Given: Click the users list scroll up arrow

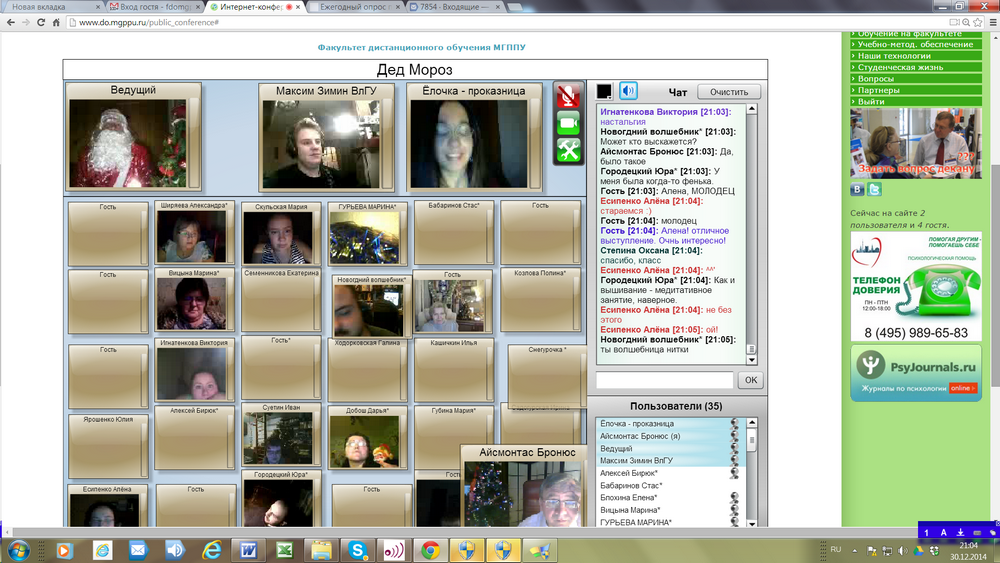Looking at the screenshot, I should [751, 423].
